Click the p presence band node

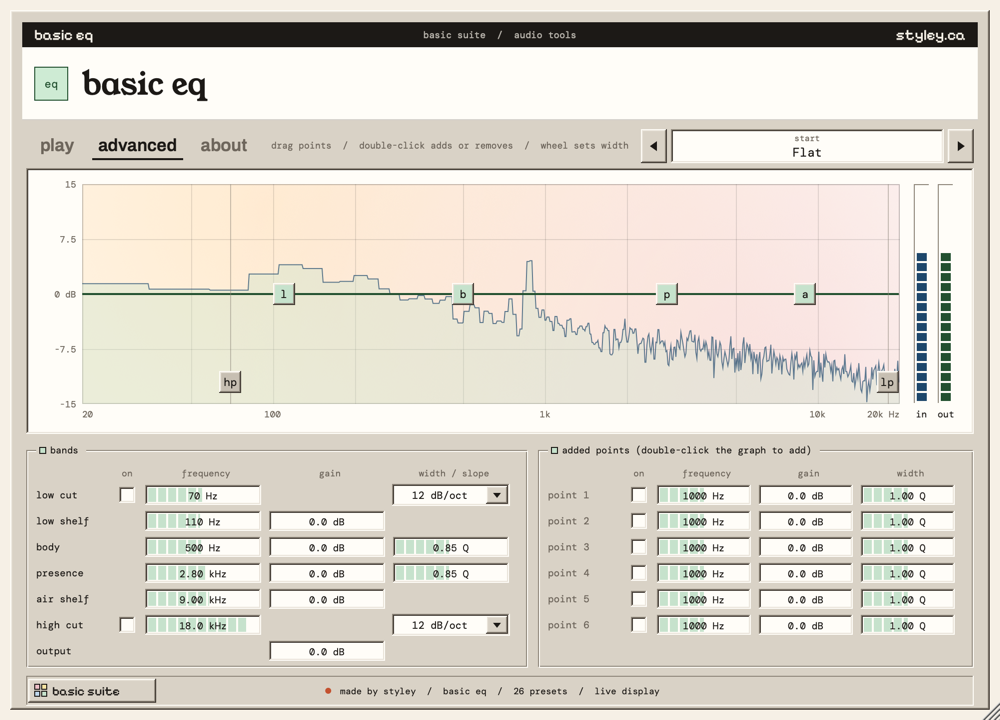(x=666, y=294)
